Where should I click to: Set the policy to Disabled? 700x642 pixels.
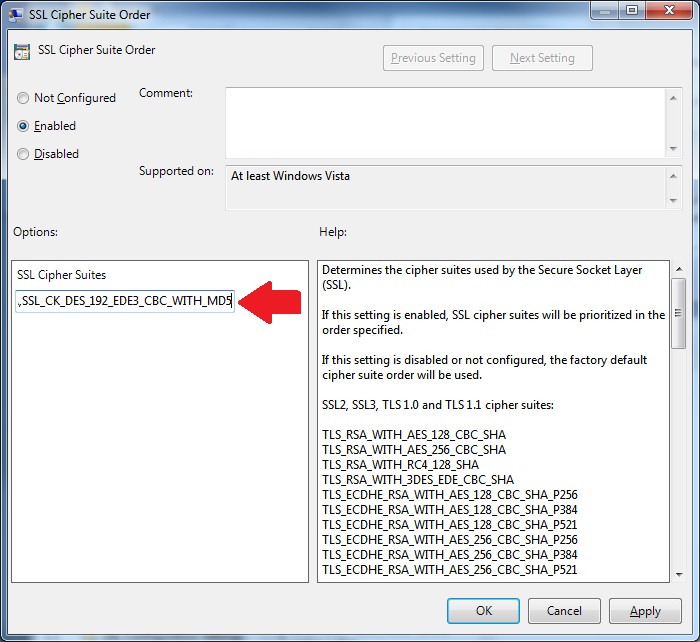(23, 154)
